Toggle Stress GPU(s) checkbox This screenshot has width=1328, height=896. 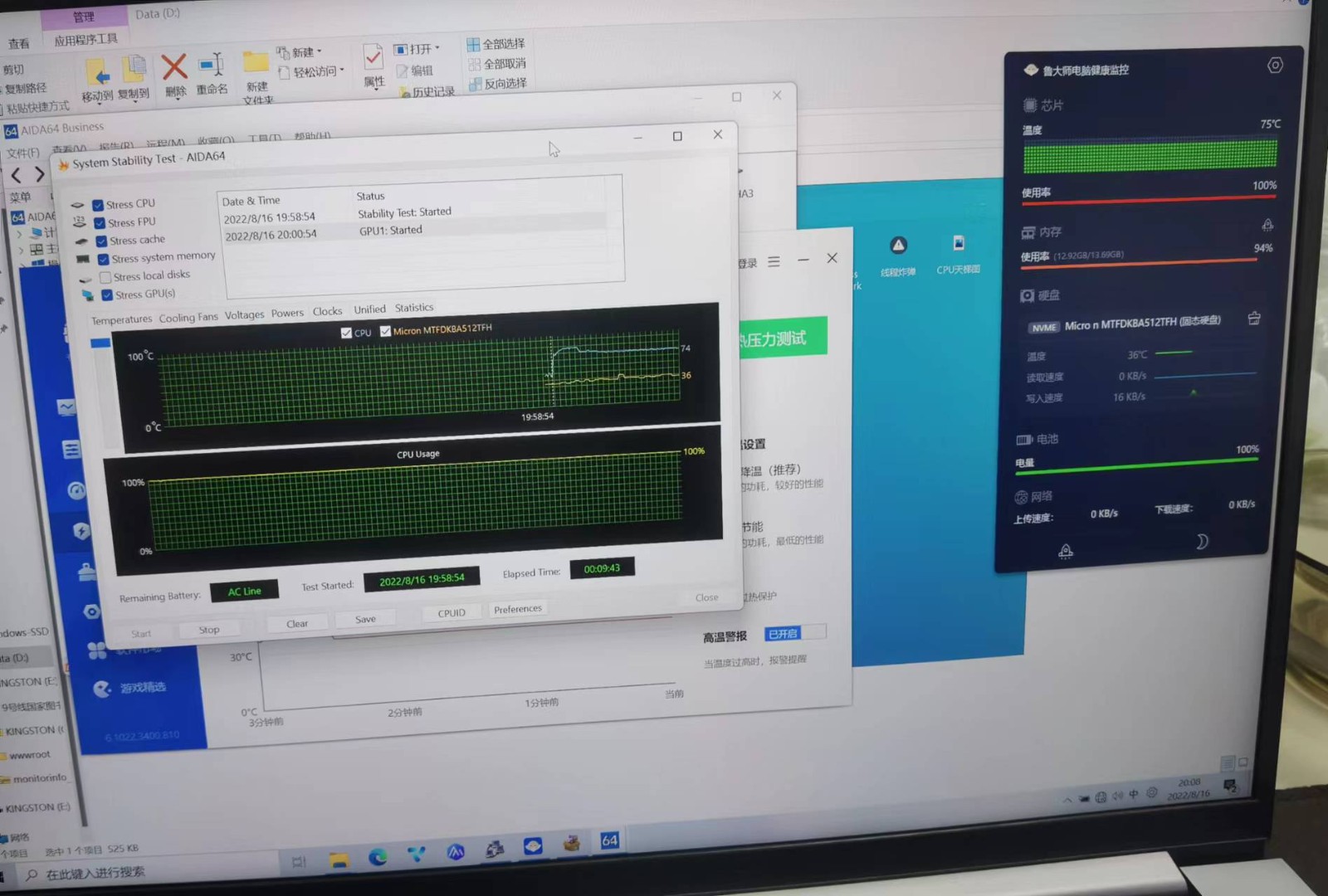(106, 295)
